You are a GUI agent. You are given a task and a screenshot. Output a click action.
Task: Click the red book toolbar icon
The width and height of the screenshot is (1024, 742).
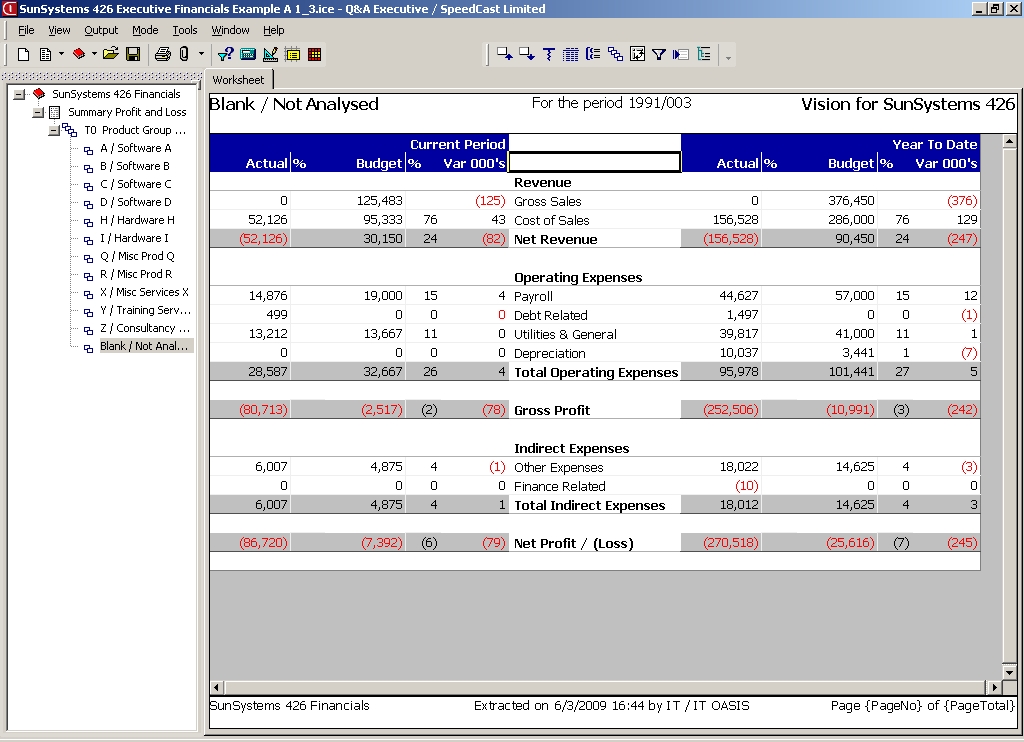point(79,54)
